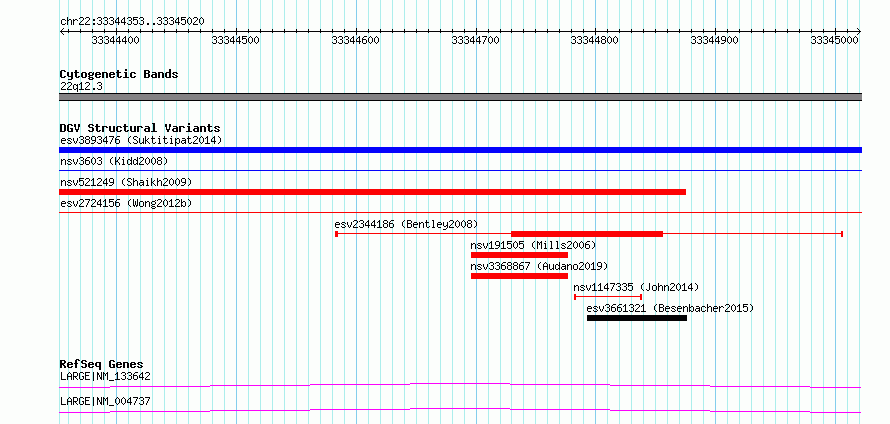The image size is (890, 424).
Task: Click the right arrow end of the ruler
Action: (859, 31)
